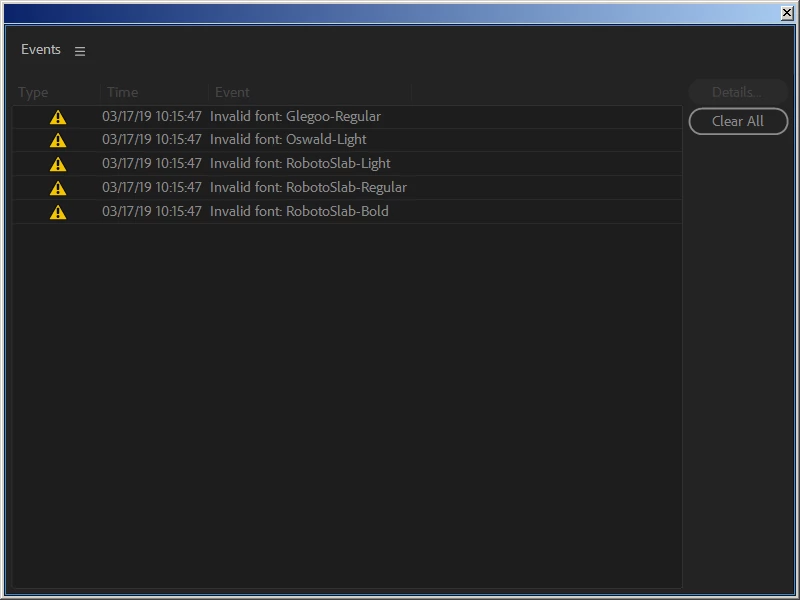800x600 pixels.
Task: Click warning icon for Glegoo-Regular event
Action: pos(58,117)
